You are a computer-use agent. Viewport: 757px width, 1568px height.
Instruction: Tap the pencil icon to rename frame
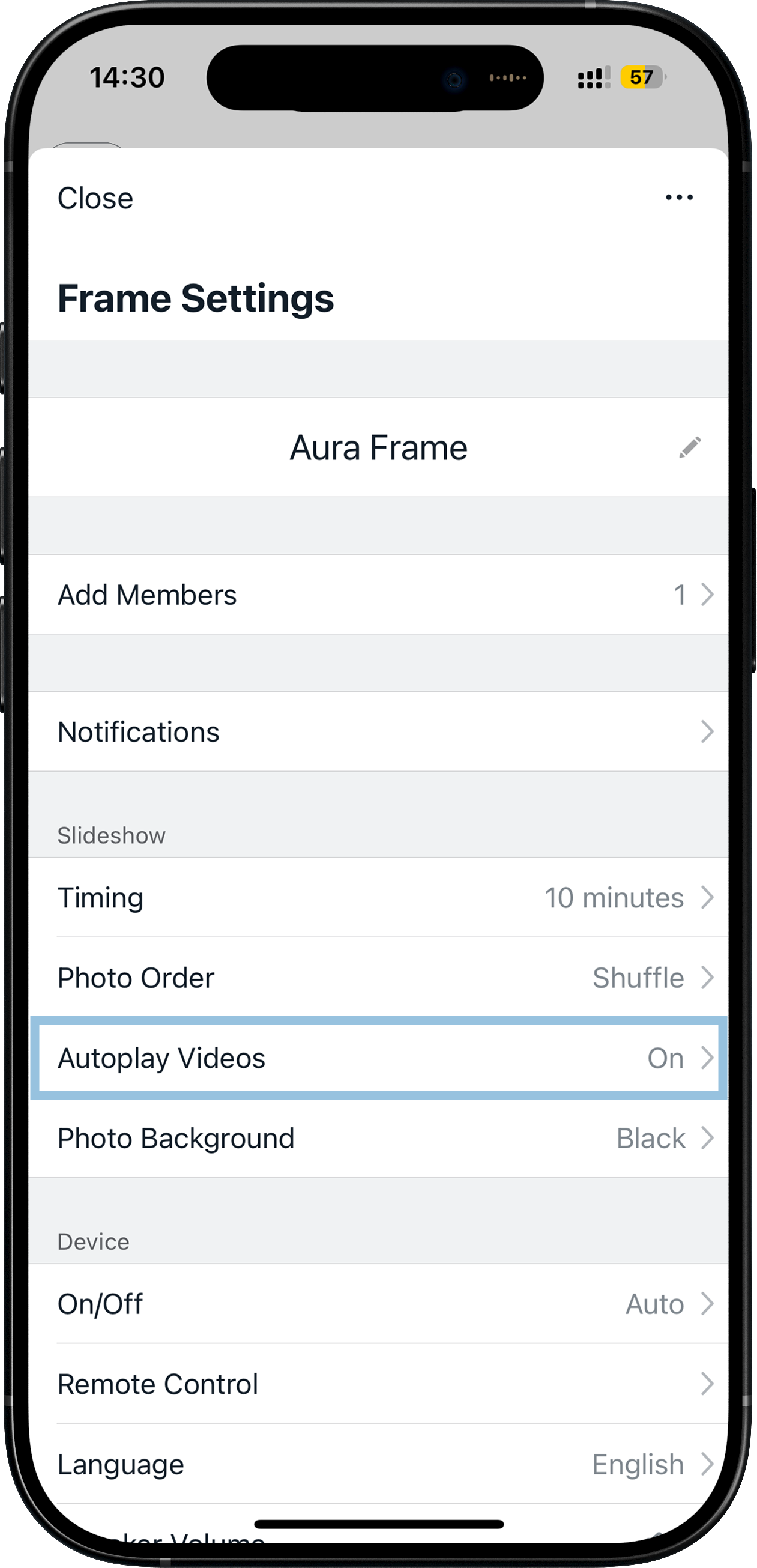point(689,447)
